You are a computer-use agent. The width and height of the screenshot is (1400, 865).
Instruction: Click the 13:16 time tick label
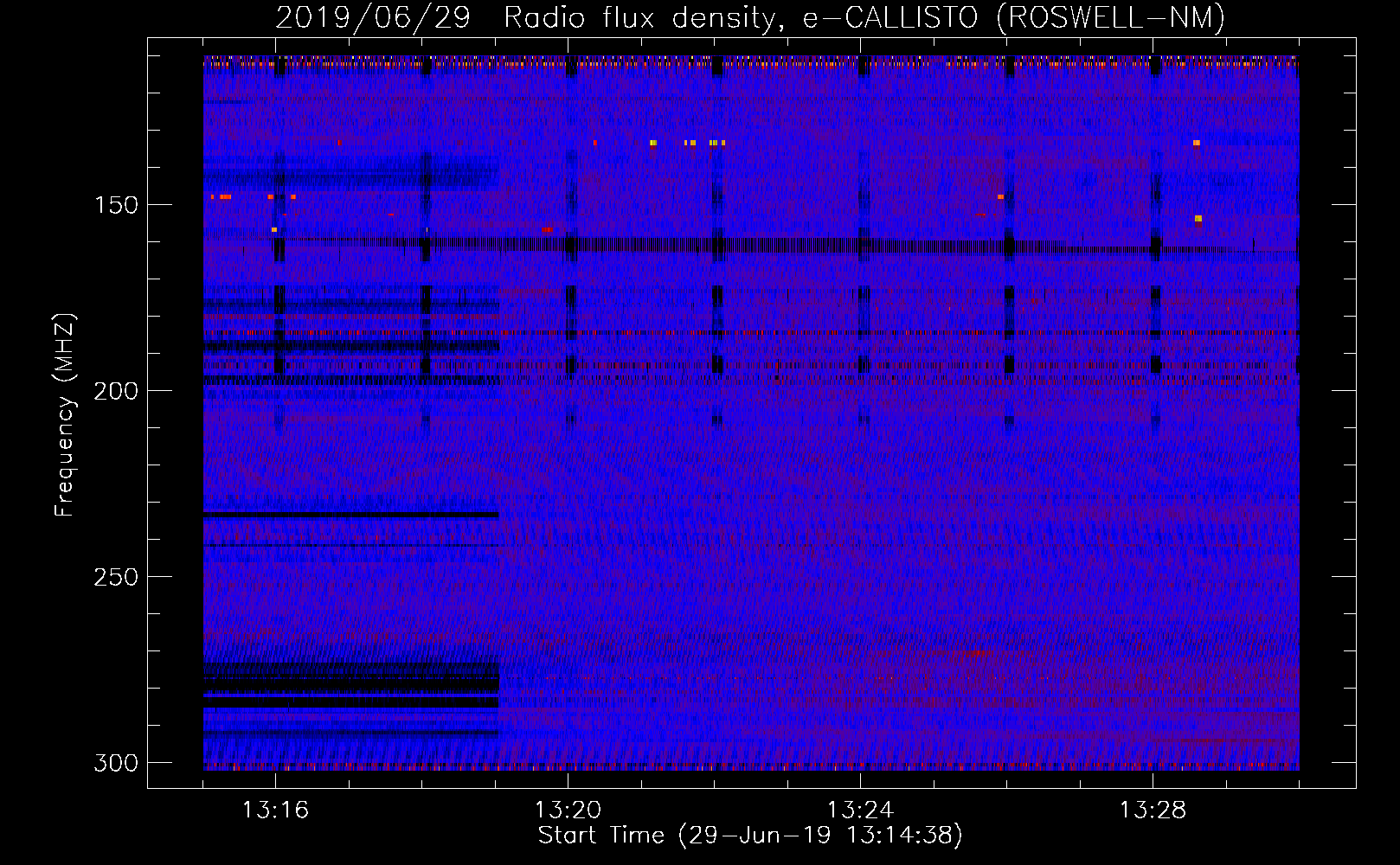click(x=275, y=811)
